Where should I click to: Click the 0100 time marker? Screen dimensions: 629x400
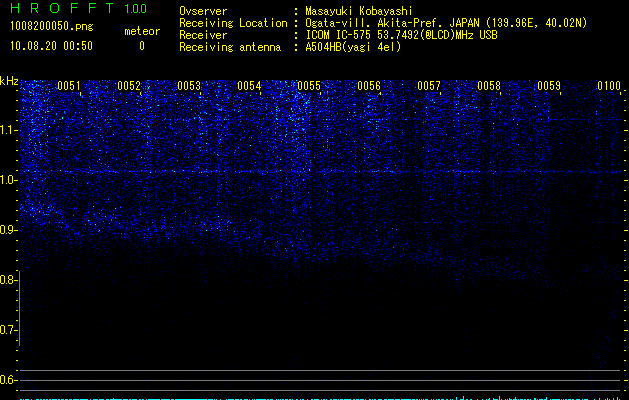609,86
